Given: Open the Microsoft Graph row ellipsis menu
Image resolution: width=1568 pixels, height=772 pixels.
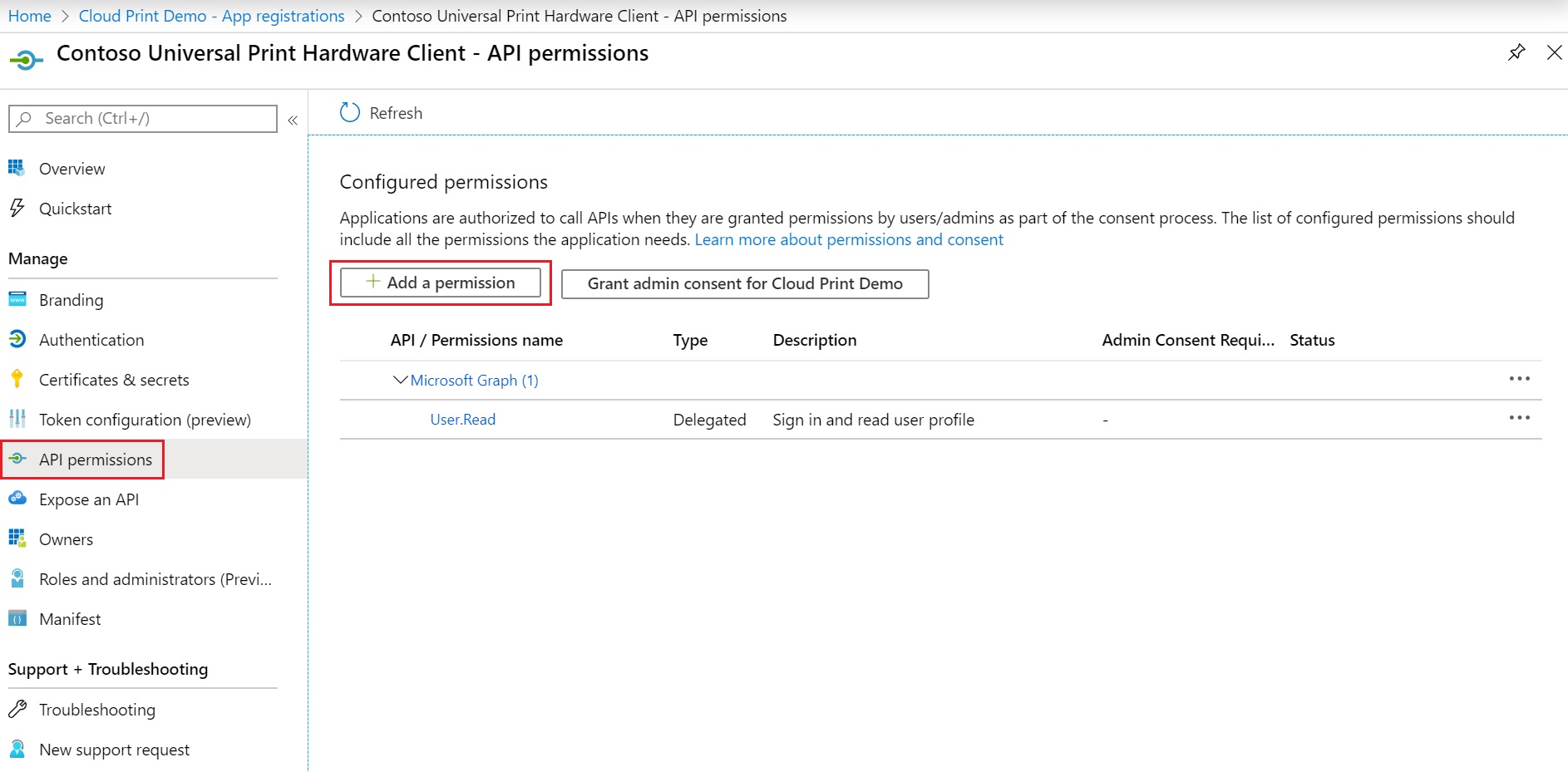Looking at the screenshot, I should [1520, 379].
